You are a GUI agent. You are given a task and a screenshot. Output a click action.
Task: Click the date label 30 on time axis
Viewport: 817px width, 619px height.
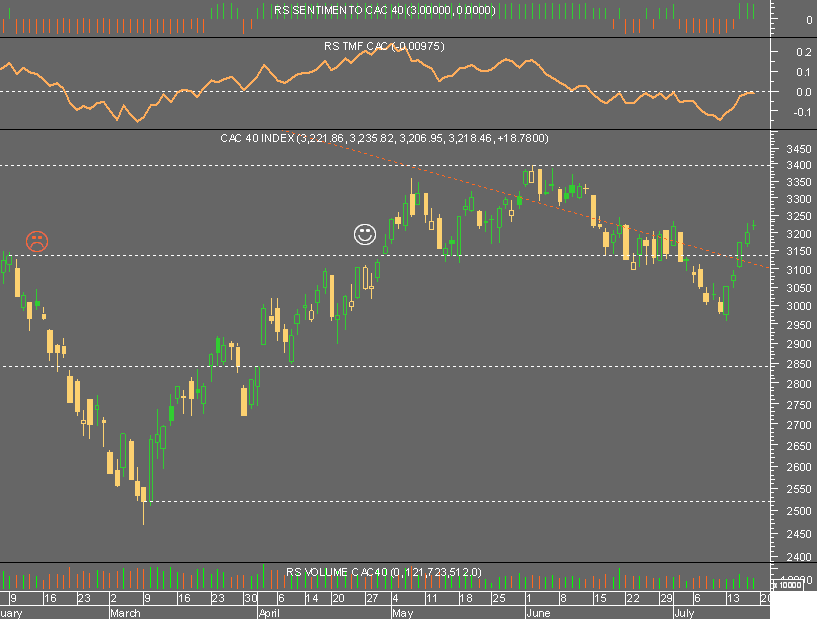pyautogui.click(x=251, y=598)
